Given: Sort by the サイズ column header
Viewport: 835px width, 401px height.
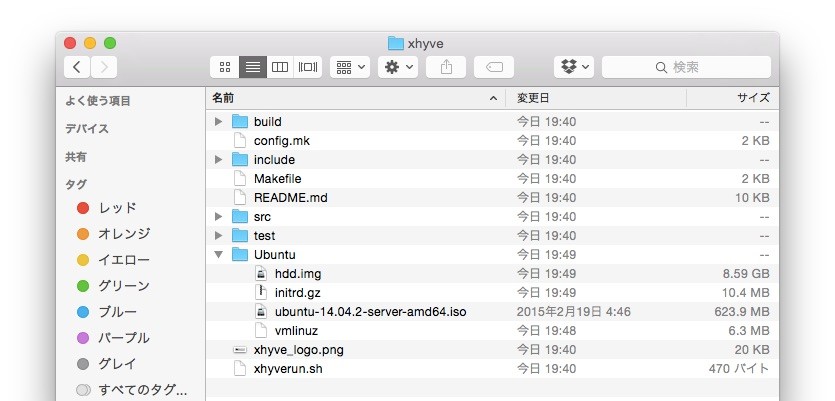Looking at the screenshot, I should click(x=733, y=98).
